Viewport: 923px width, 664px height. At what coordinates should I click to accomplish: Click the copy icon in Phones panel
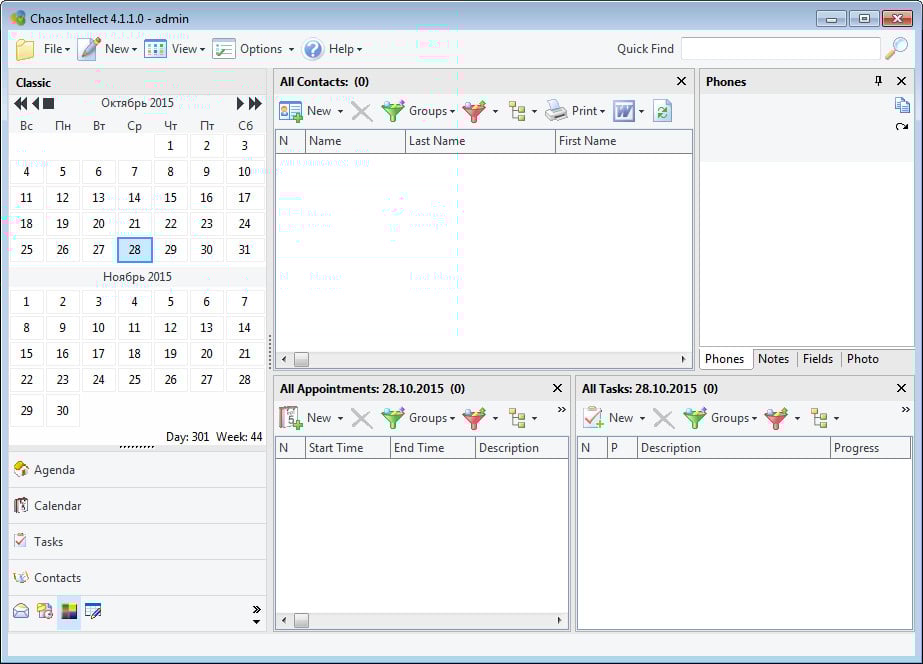(x=902, y=105)
